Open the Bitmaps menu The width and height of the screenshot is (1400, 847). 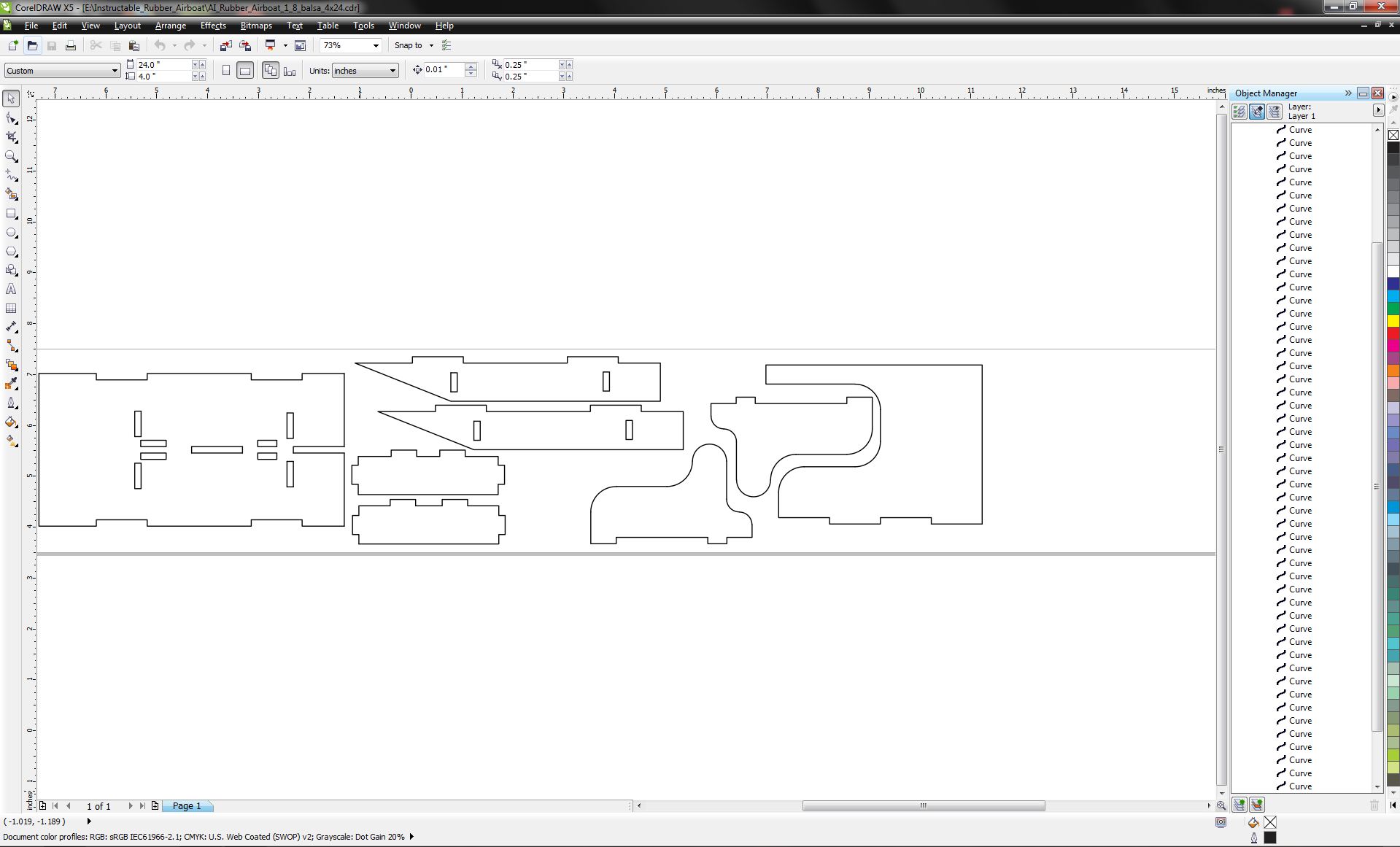click(256, 25)
